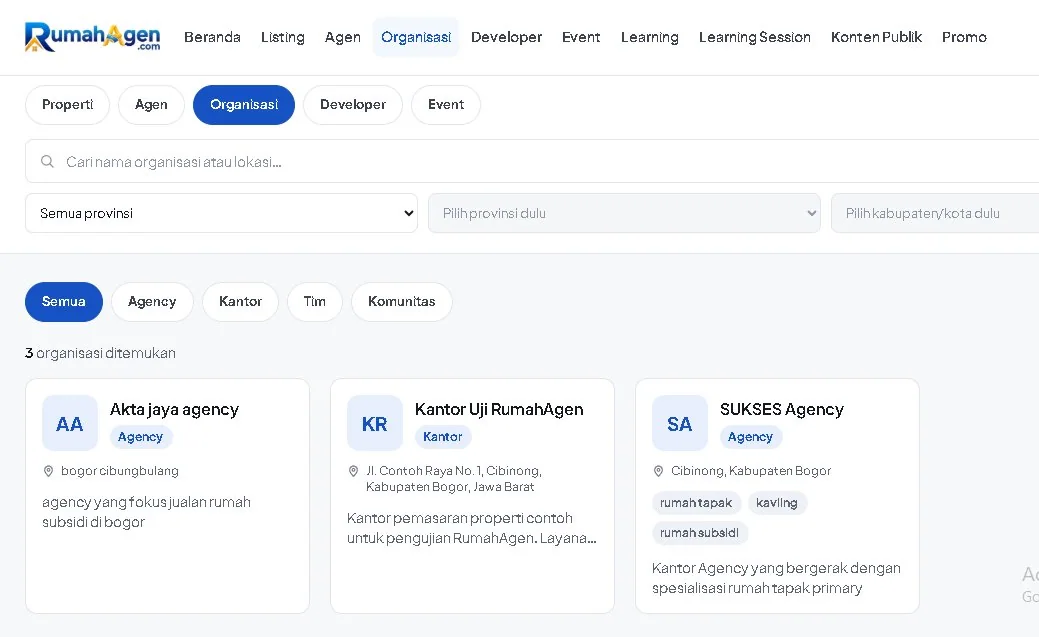
Task: Open Event in the top navigation bar
Action: point(581,37)
